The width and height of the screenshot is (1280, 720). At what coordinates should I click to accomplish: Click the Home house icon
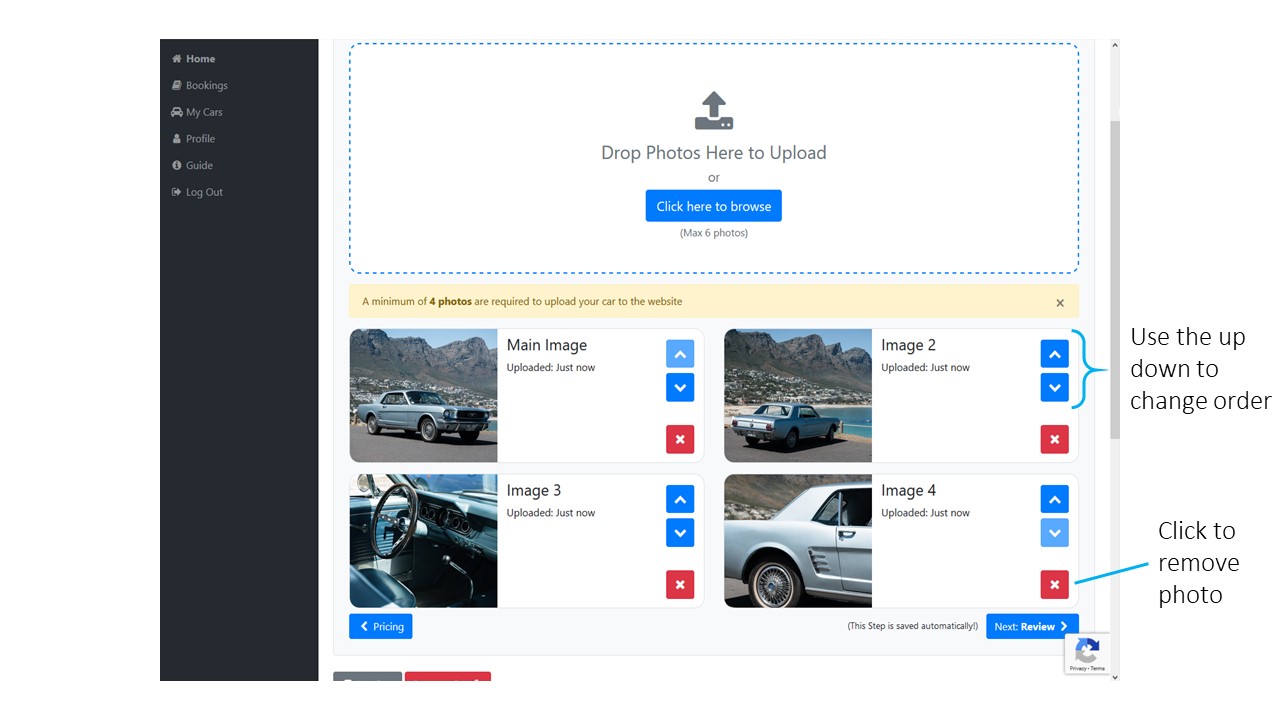pos(177,59)
